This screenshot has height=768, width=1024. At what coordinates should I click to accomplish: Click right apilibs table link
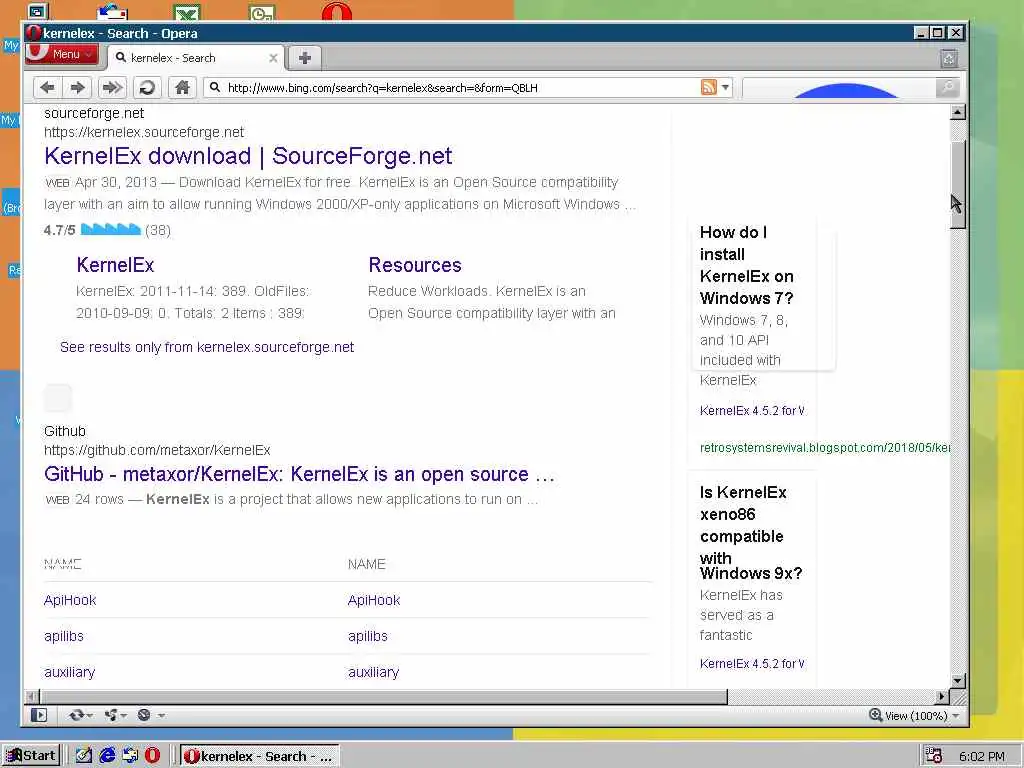click(367, 636)
